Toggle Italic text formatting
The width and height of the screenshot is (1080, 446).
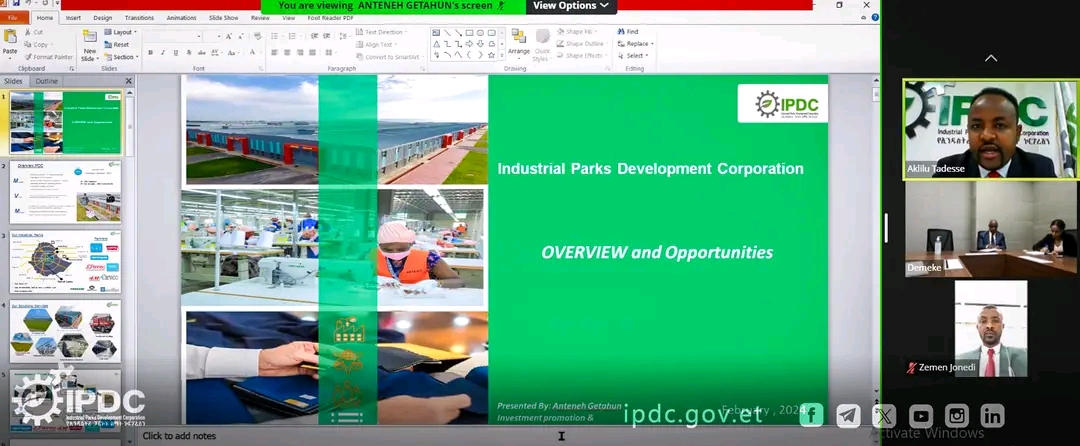click(x=163, y=52)
